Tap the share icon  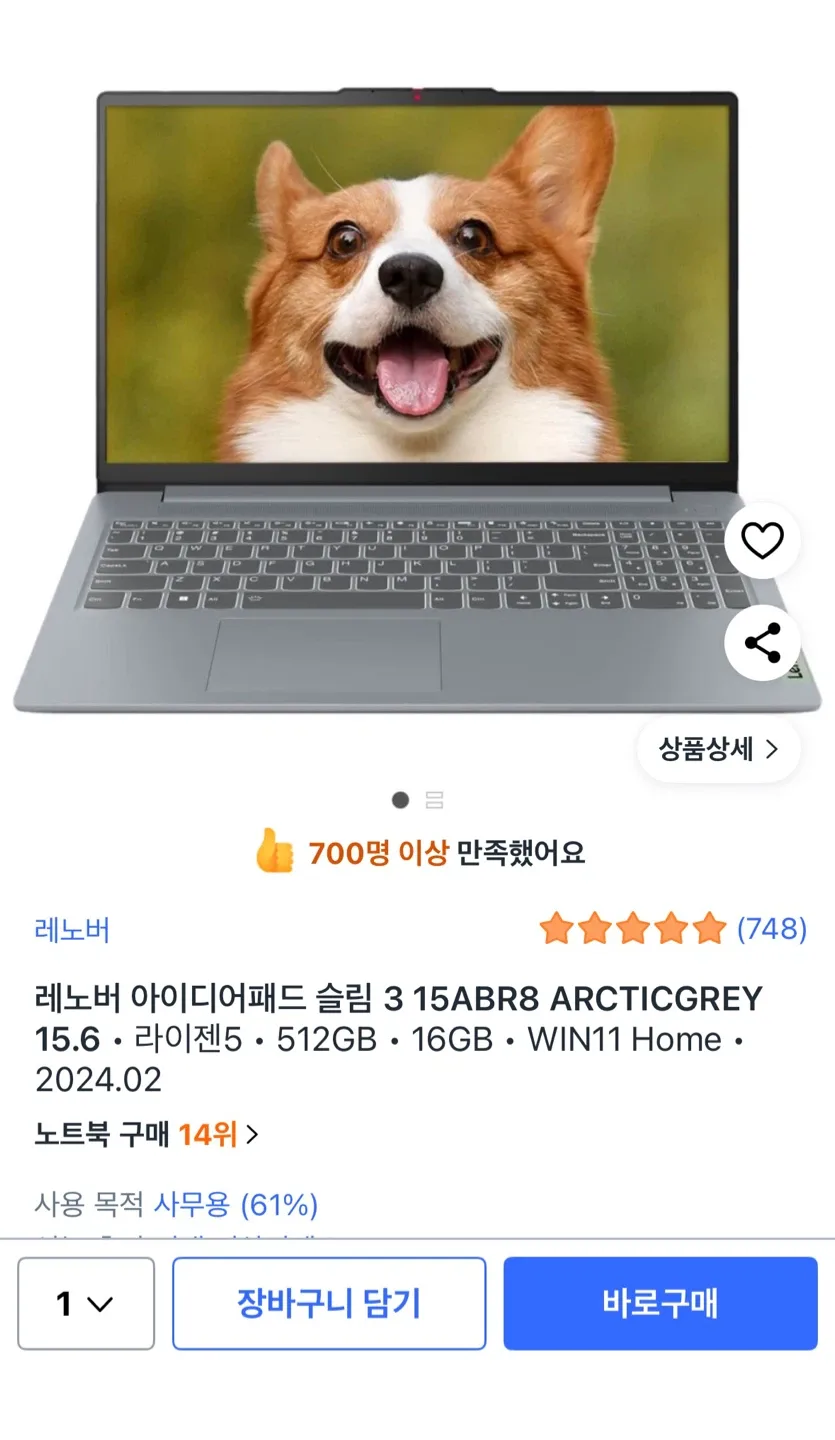[762, 643]
